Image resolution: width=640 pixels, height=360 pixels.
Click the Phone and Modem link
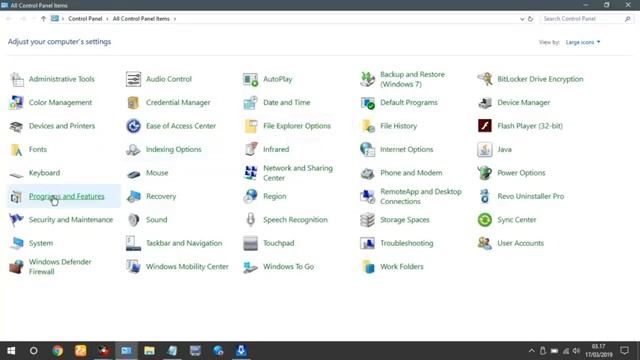(411, 173)
